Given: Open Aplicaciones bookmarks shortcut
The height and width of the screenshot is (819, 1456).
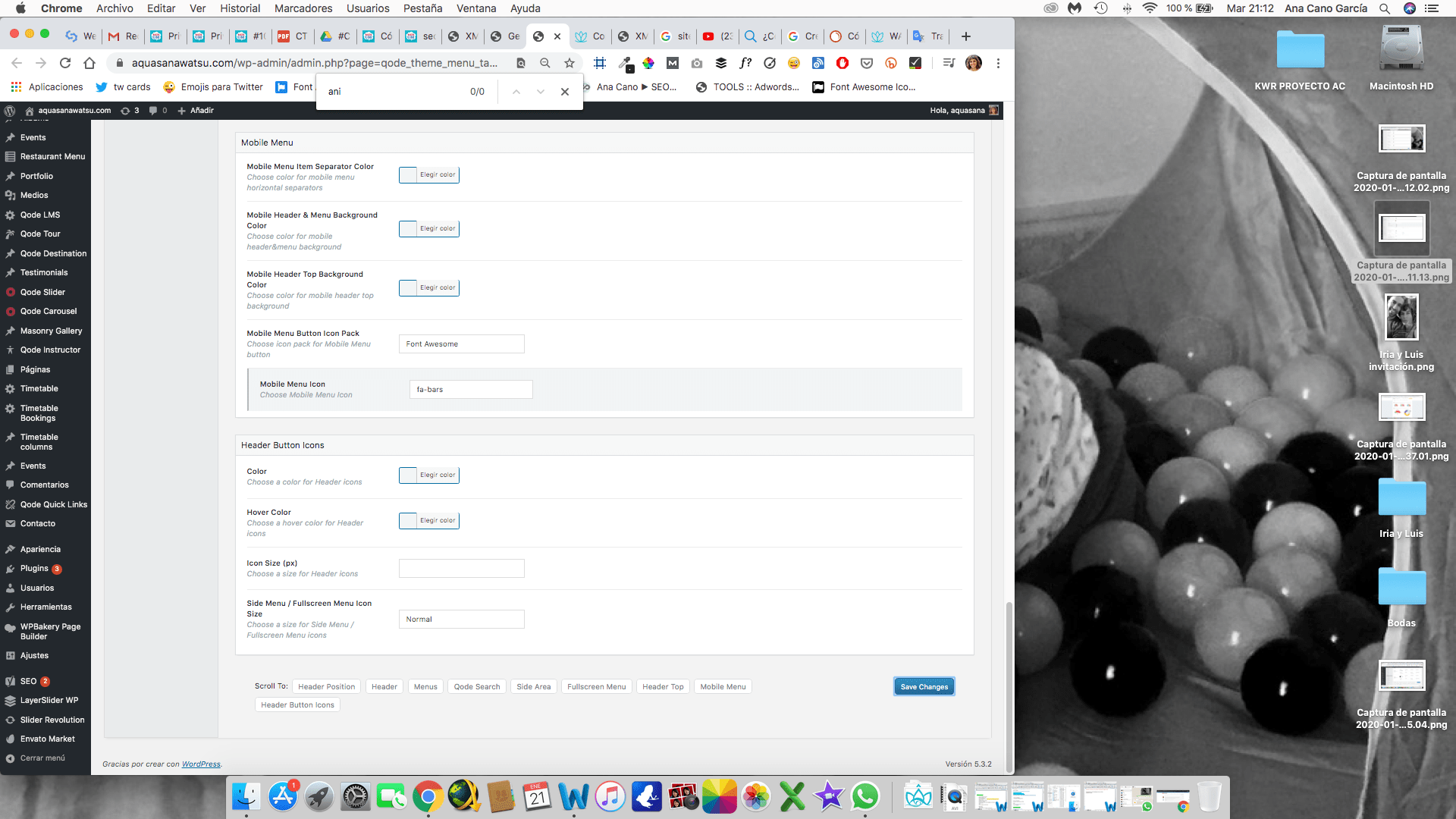Looking at the screenshot, I should pos(47,87).
